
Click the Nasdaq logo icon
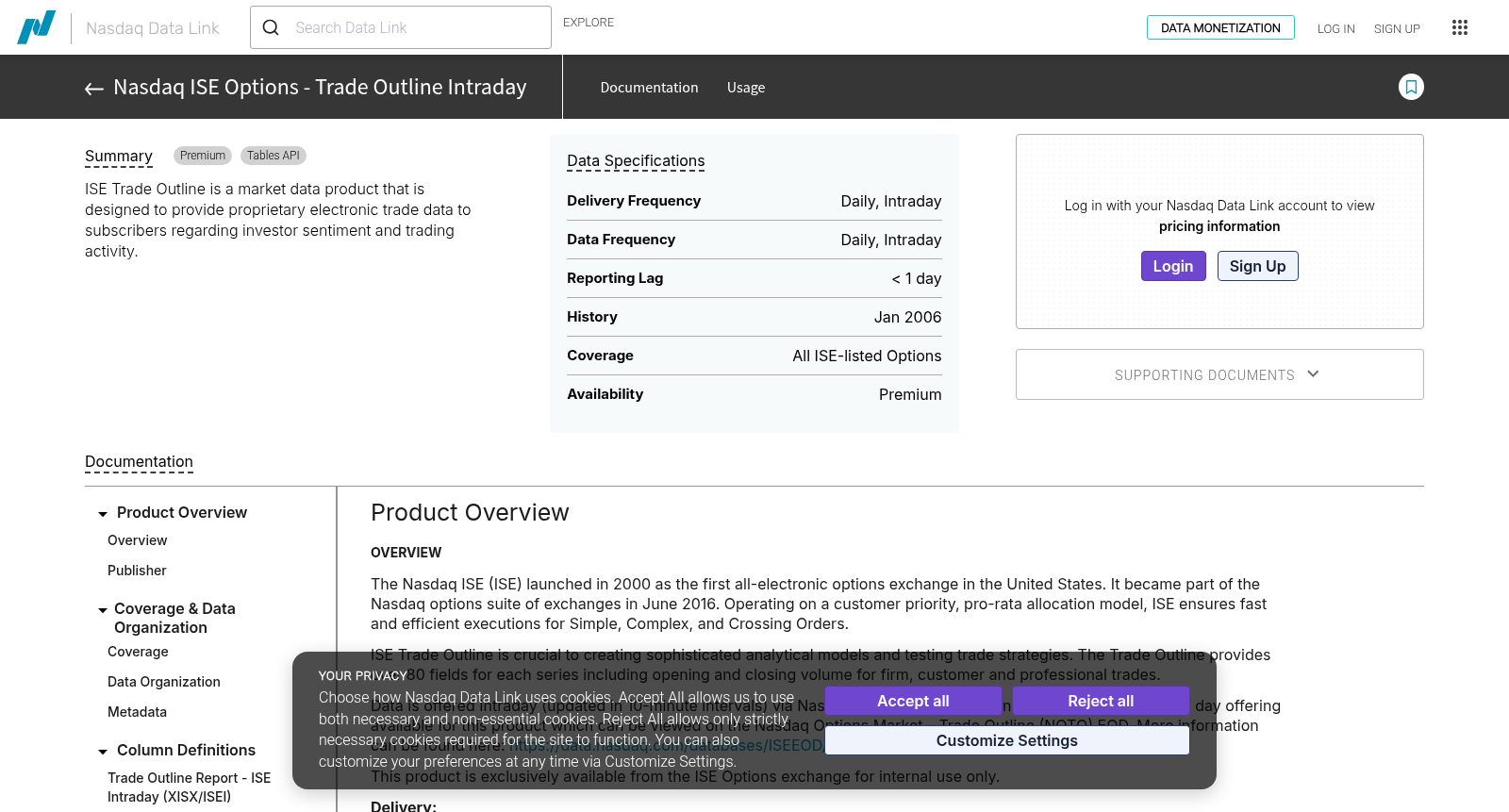[37, 27]
